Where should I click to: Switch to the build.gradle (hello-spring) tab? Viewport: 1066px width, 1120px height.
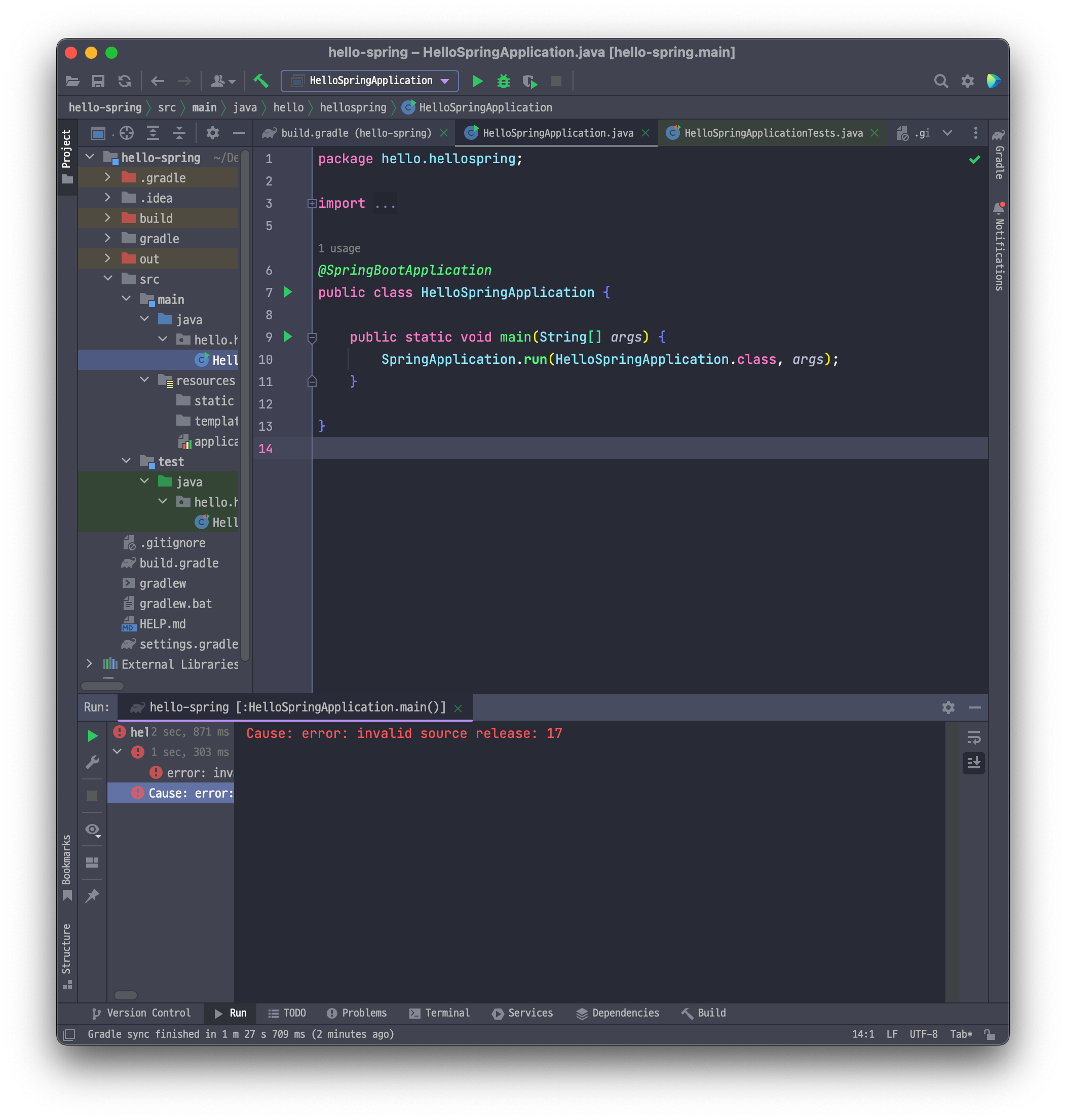click(356, 133)
